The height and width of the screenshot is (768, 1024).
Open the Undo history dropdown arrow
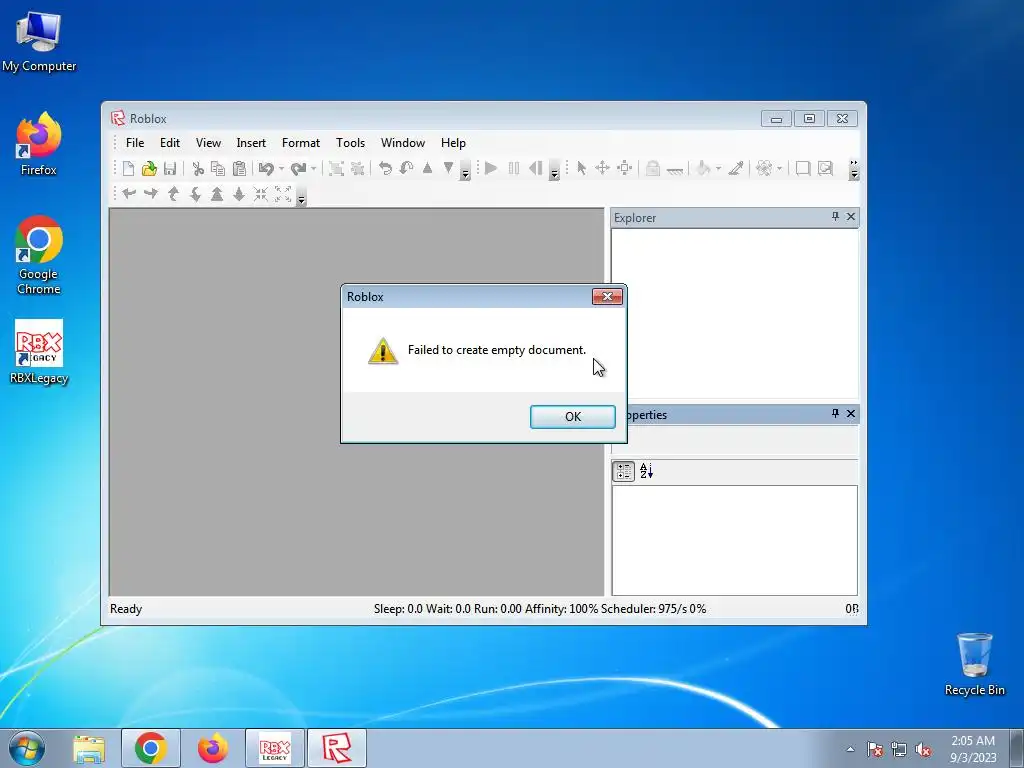click(x=281, y=168)
